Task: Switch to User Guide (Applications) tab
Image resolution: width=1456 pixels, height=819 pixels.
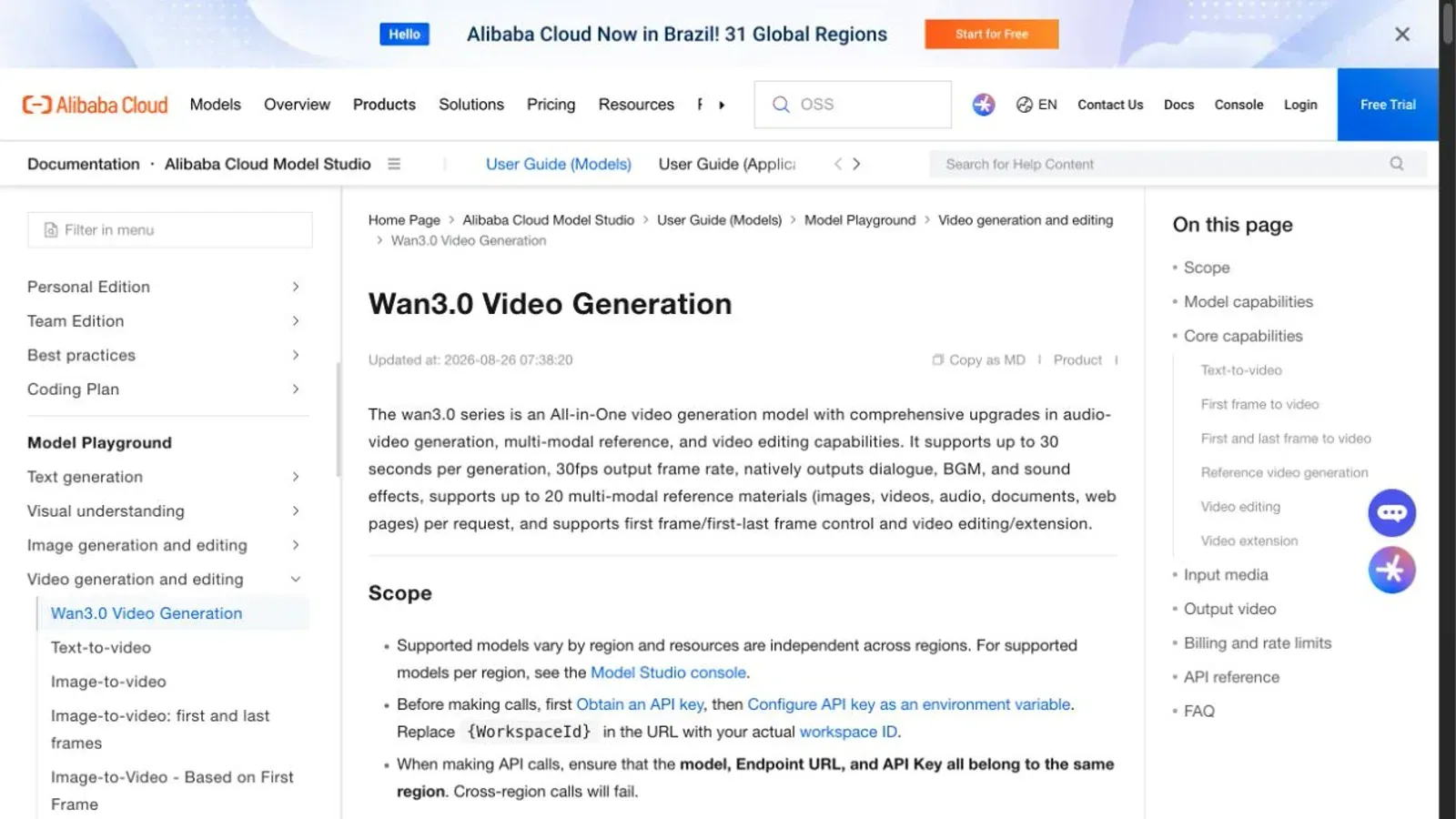Action: click(727, 164)
